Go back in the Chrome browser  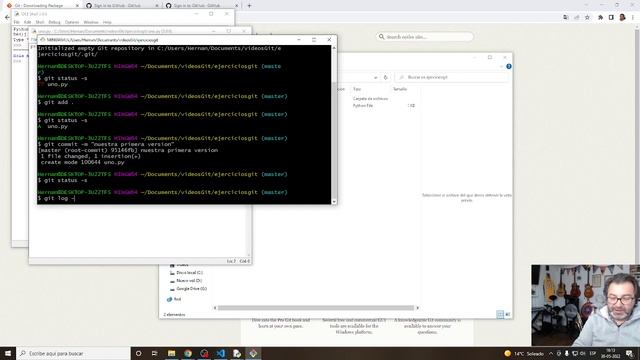coord(7,18)
